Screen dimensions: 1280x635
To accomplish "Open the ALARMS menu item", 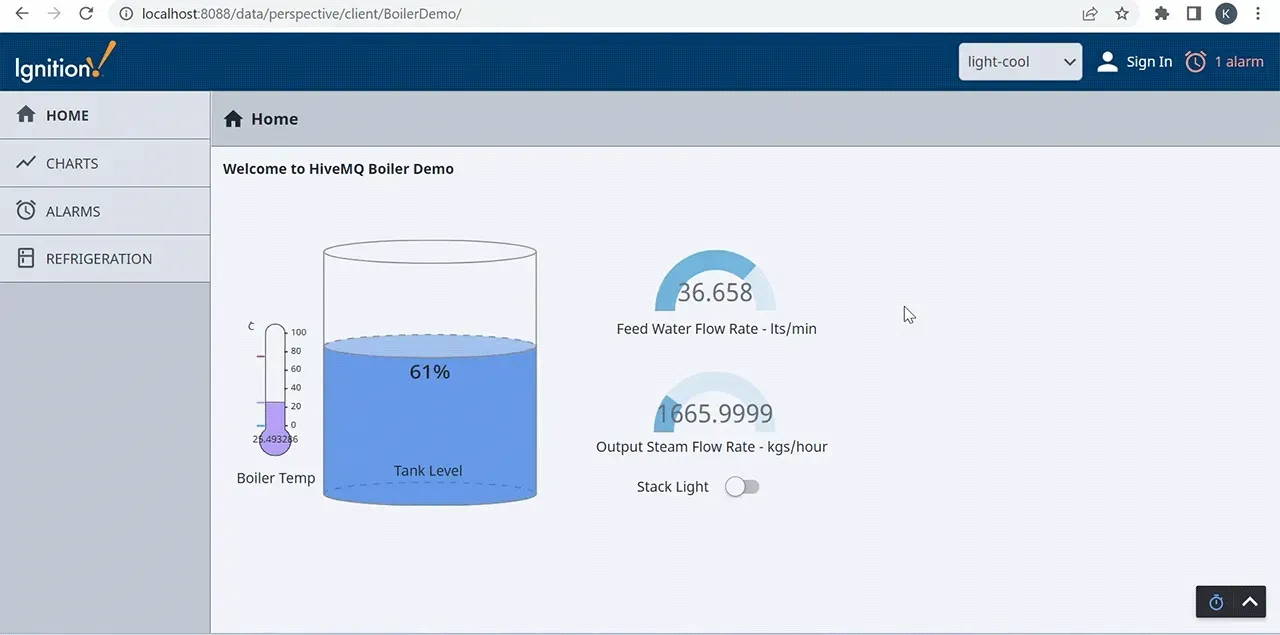I will 105,211.
